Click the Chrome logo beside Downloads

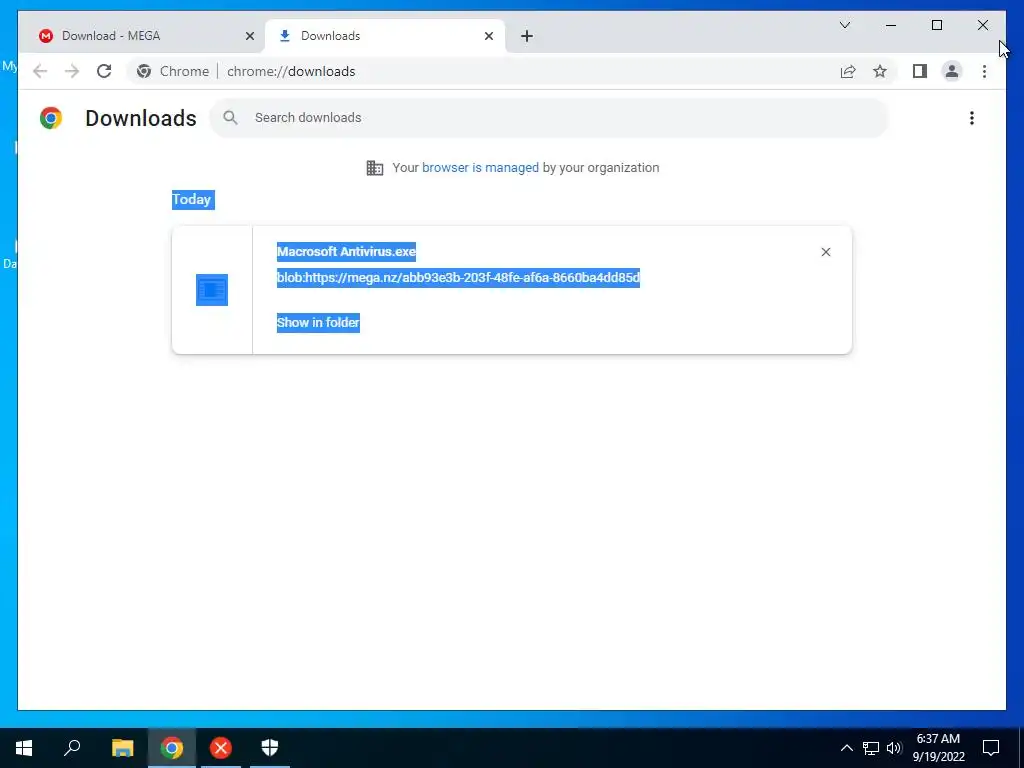(x=51, y=118)
